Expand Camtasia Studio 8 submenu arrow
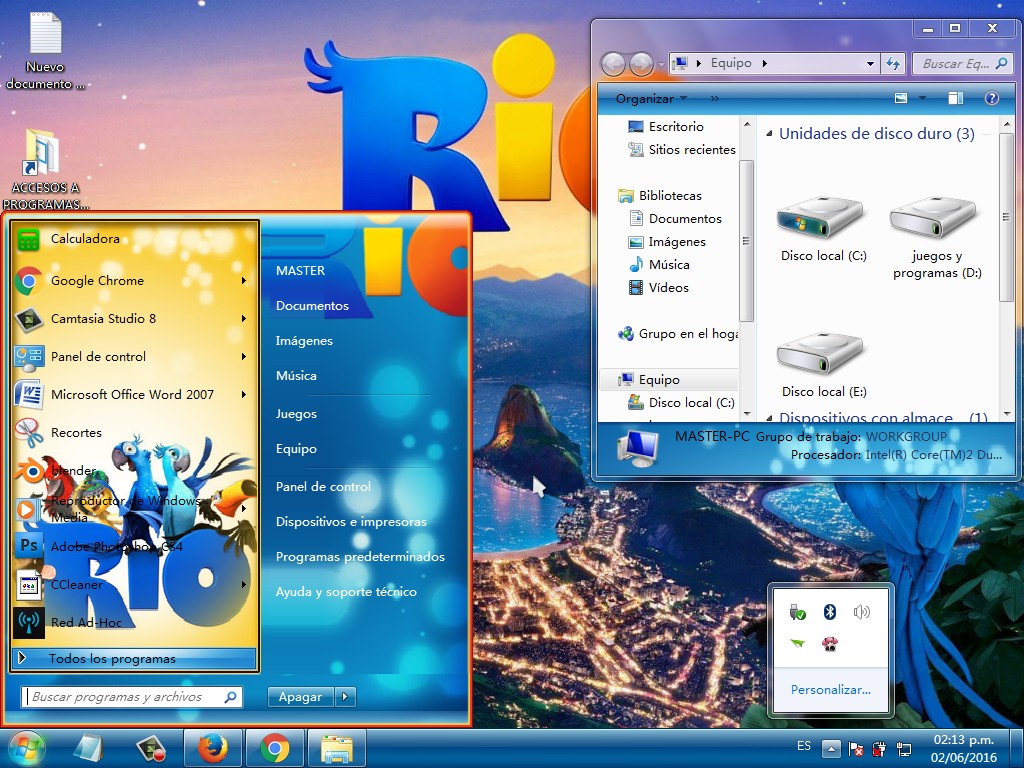Viewport: 1024px width, 768px height. coord(244,319)
